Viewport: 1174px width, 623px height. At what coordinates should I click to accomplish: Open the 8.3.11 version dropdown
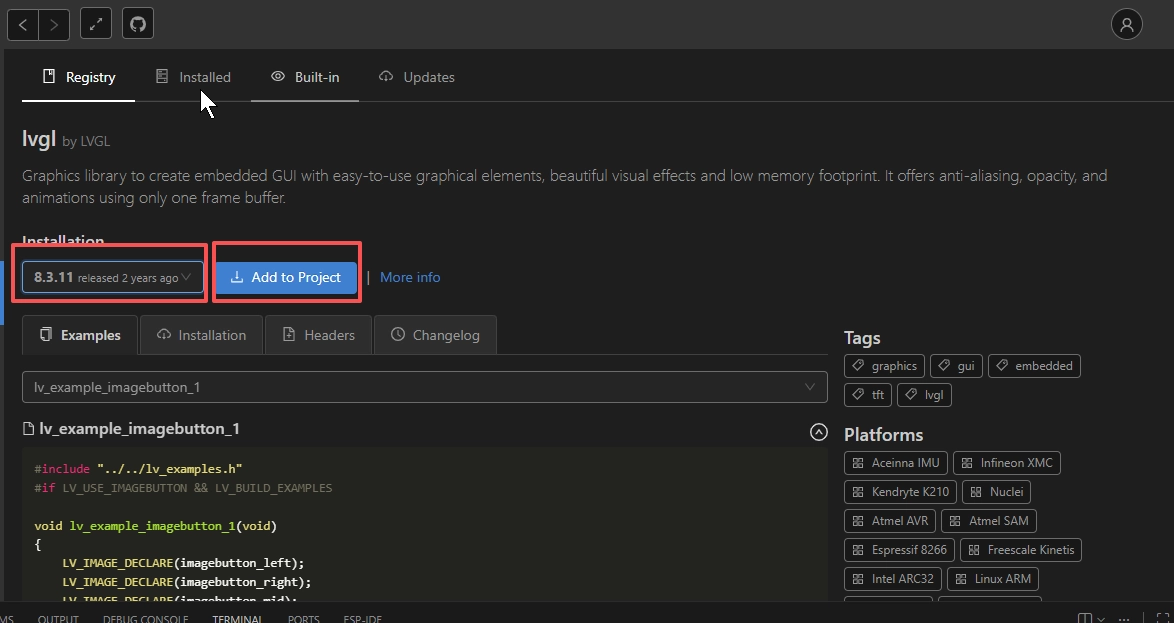tap(112, 277)
